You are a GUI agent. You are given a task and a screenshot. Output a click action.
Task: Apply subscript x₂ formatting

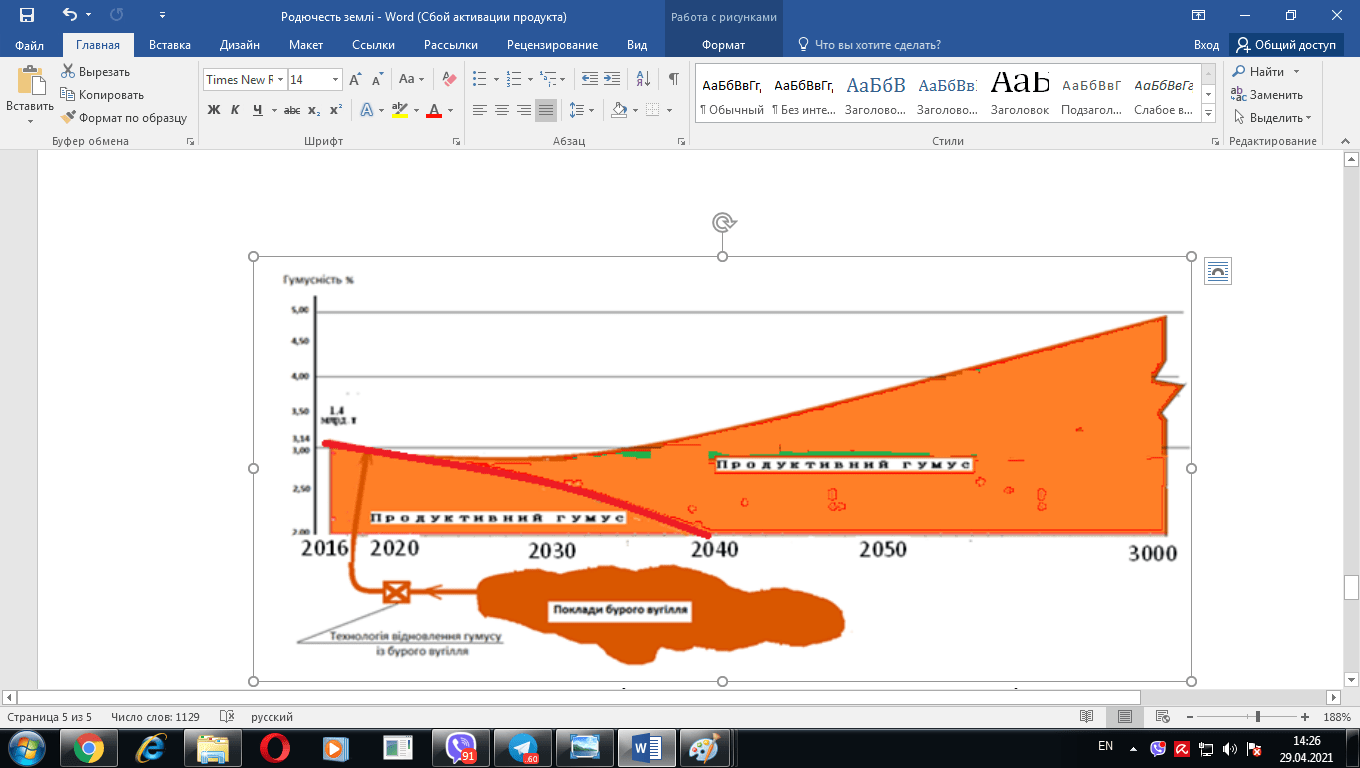(314, 110)
